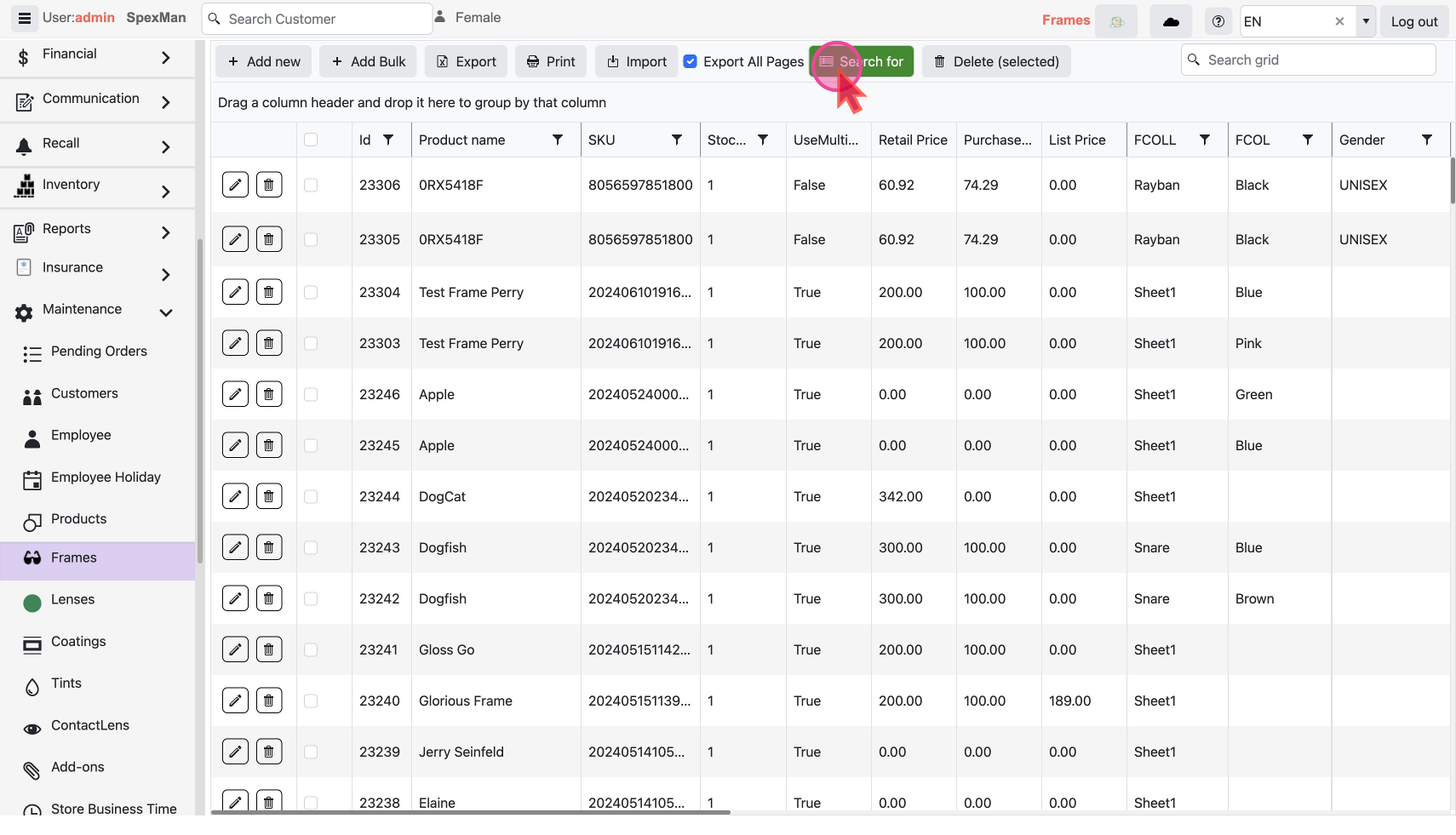The image size is (1456, 835).
Task: Select the checkbox for row 23246
Action: tap(311, 394)
